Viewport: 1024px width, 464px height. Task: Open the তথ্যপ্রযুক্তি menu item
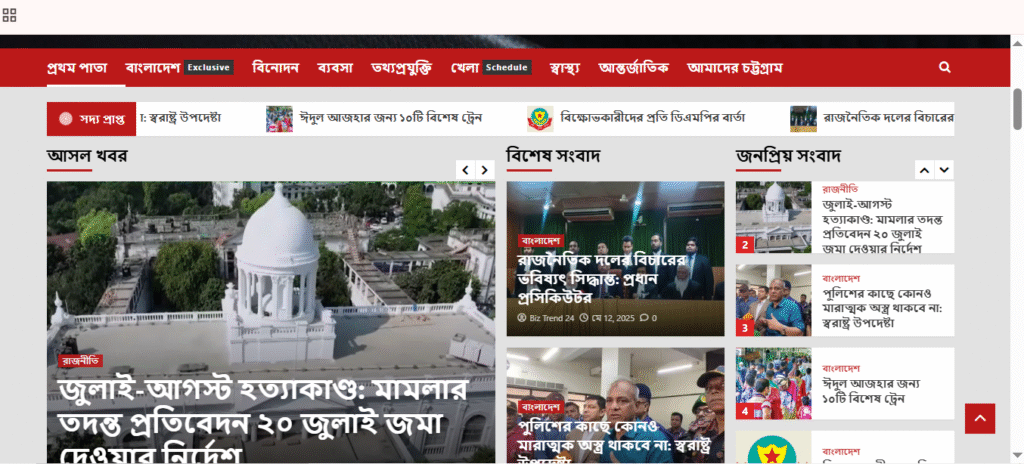401,67
